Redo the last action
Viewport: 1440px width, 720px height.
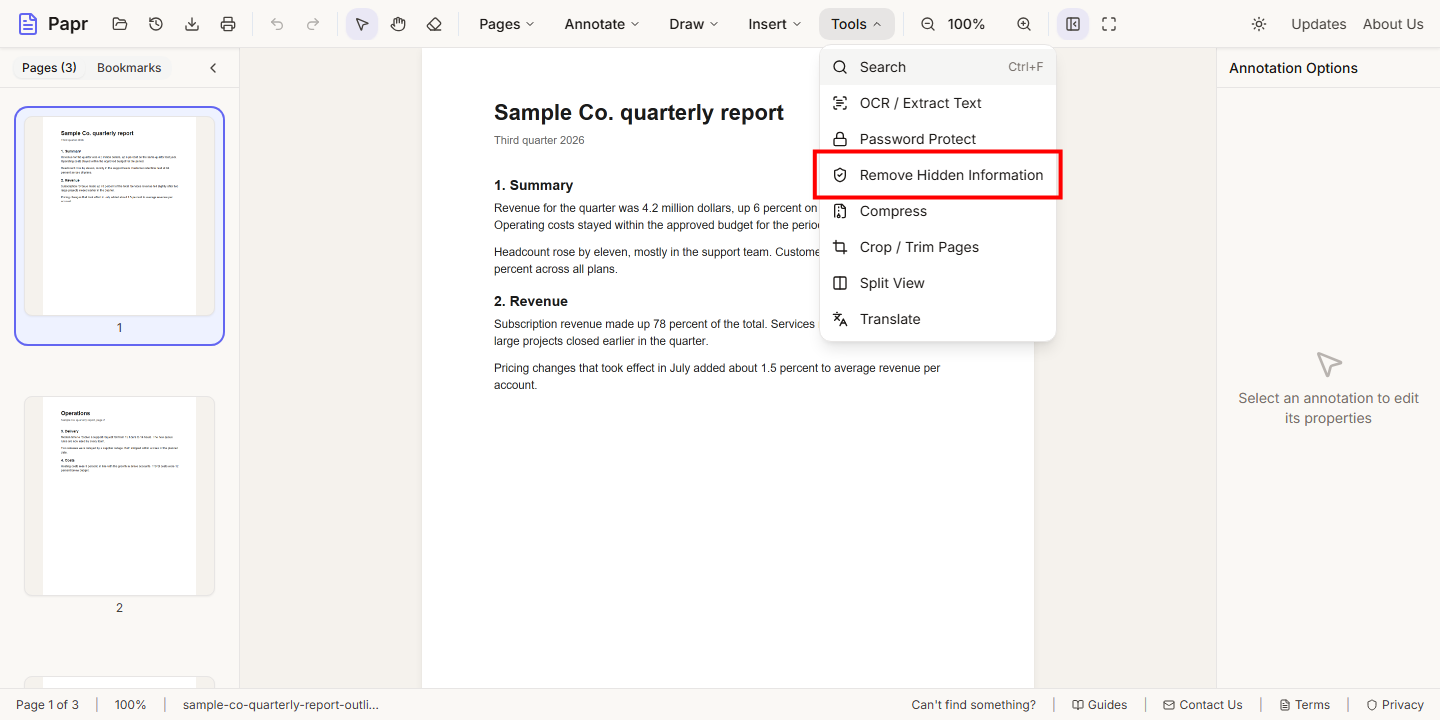(x=313, y=24)
